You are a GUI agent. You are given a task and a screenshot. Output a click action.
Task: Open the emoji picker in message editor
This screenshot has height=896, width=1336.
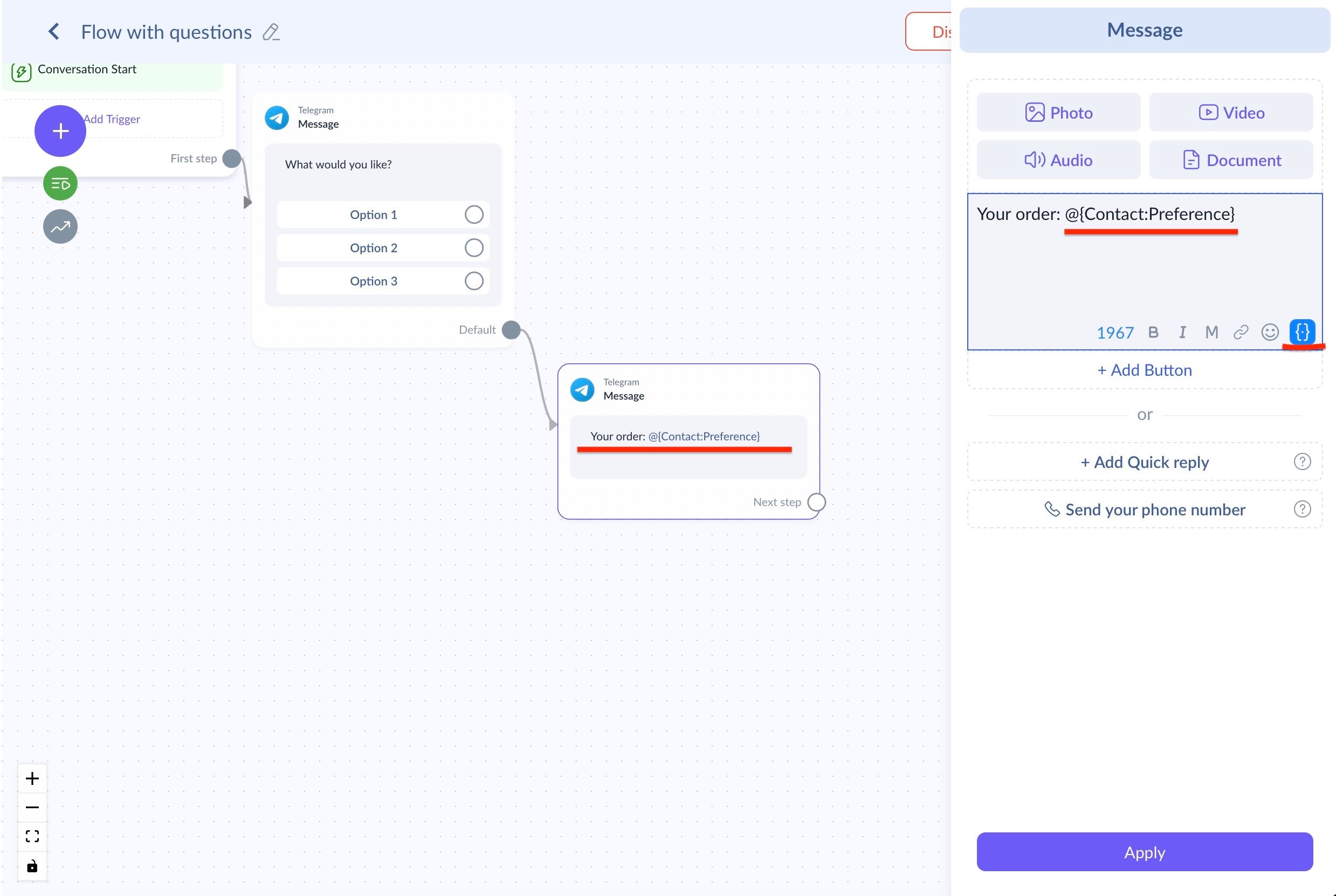coord(1270,332)
